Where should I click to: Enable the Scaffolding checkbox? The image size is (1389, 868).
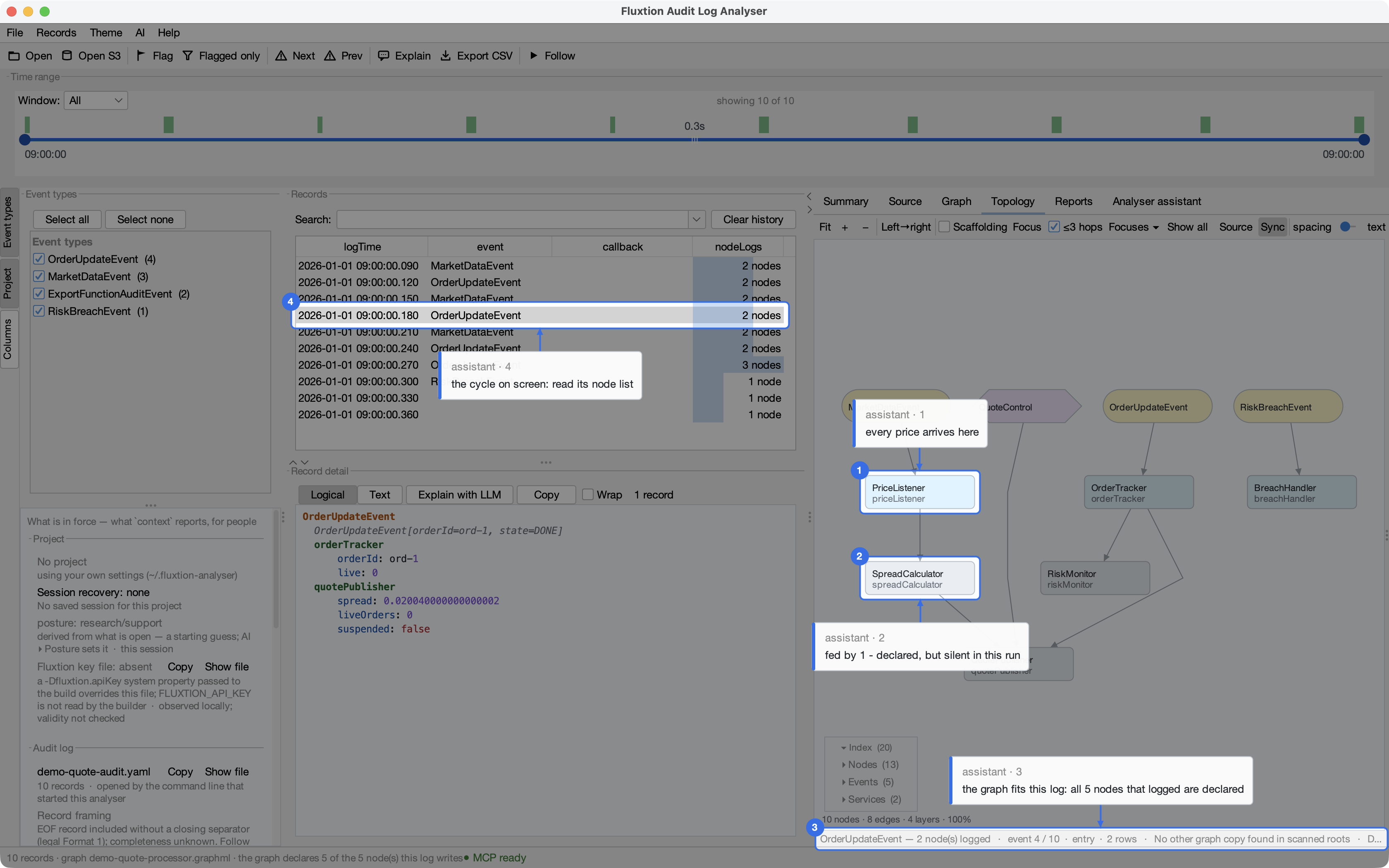944,227
